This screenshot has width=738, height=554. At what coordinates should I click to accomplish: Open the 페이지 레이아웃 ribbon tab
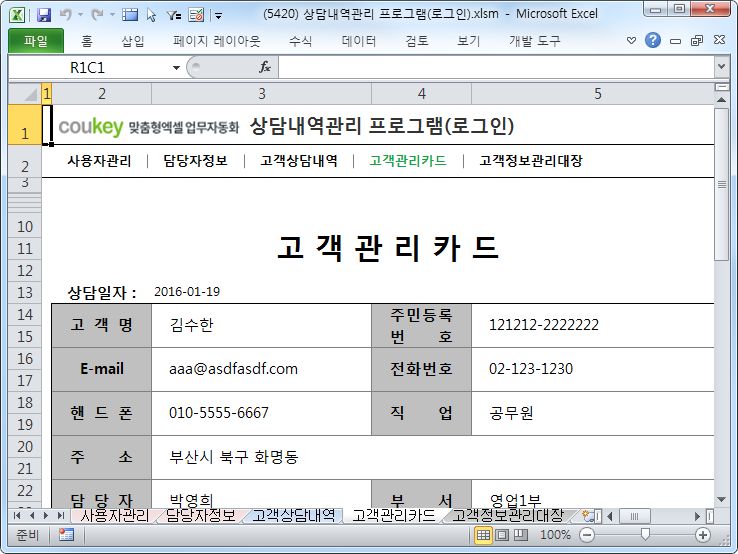coord(217,41)
